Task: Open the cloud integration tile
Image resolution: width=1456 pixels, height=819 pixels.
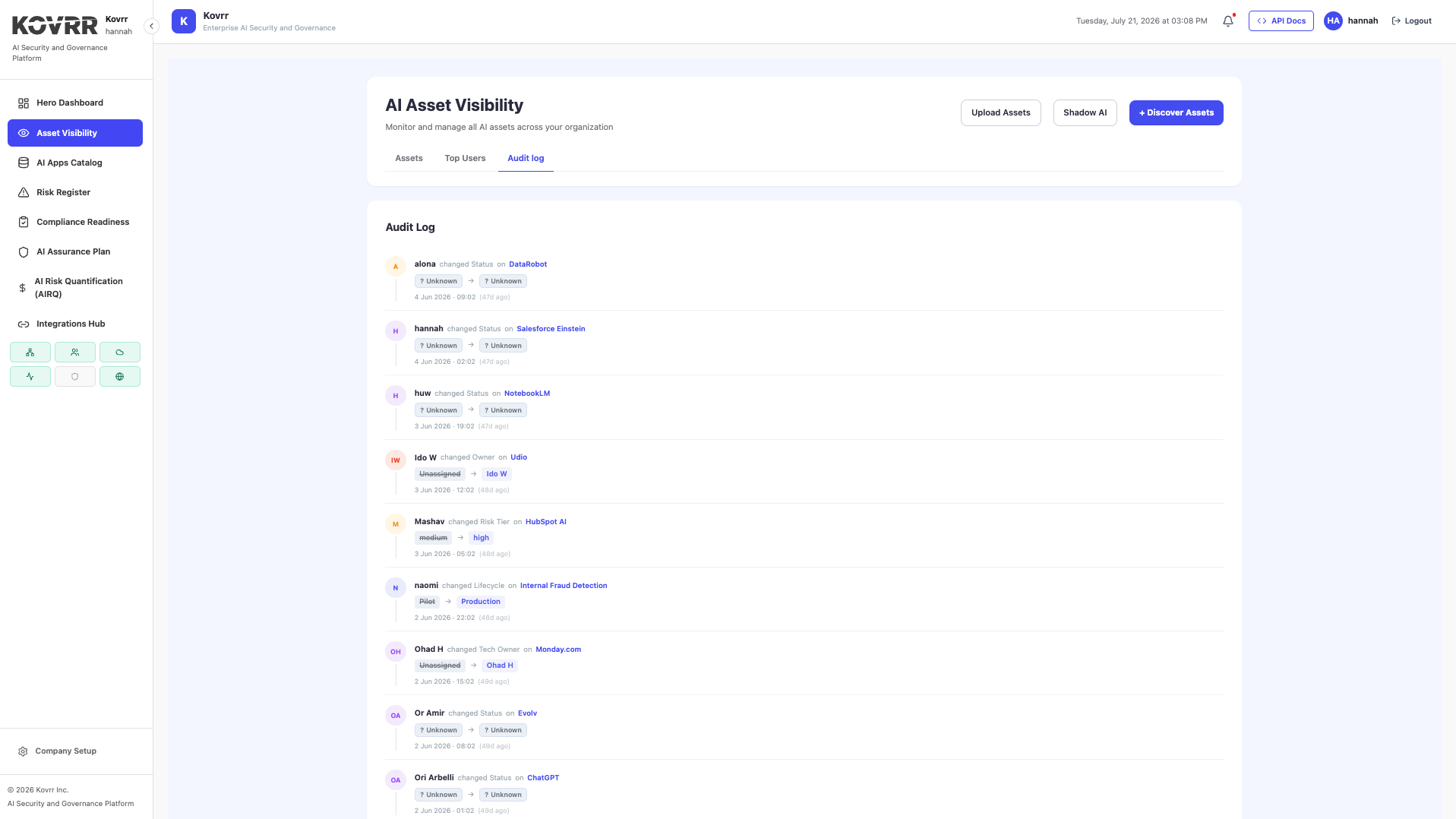Action: [120, 353]
